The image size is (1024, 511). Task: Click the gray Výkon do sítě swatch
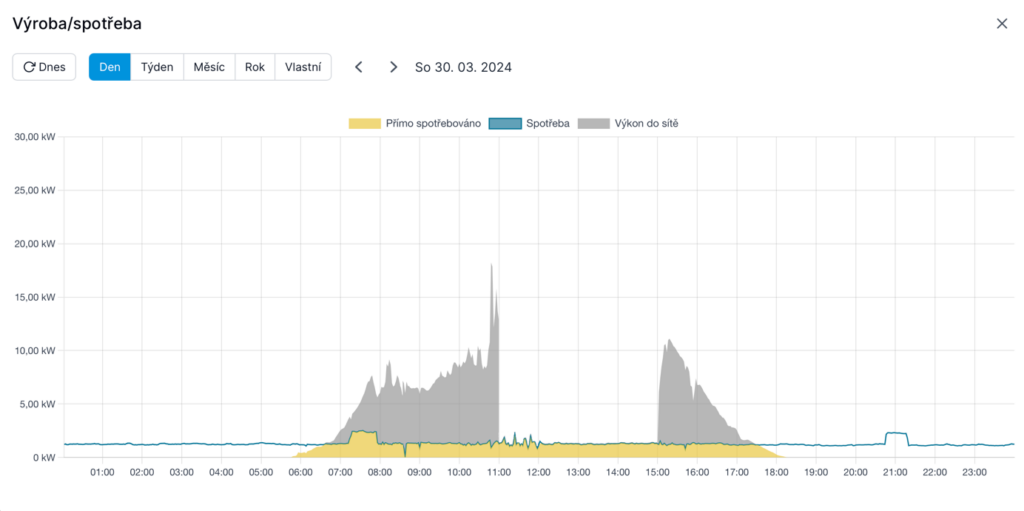(x=593, y=123)
